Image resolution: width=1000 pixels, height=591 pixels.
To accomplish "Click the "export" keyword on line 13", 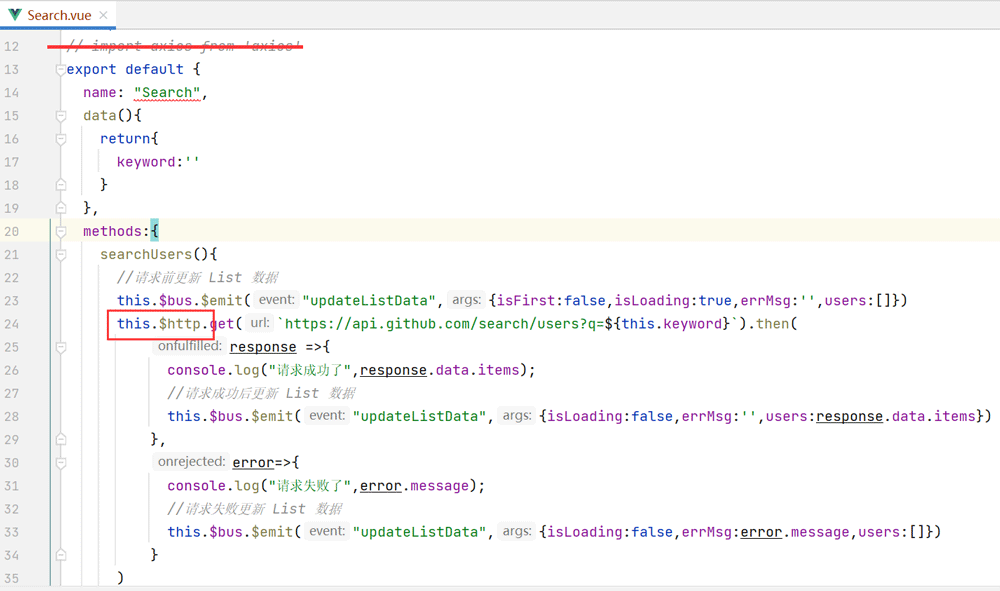I will click(91, 69).
